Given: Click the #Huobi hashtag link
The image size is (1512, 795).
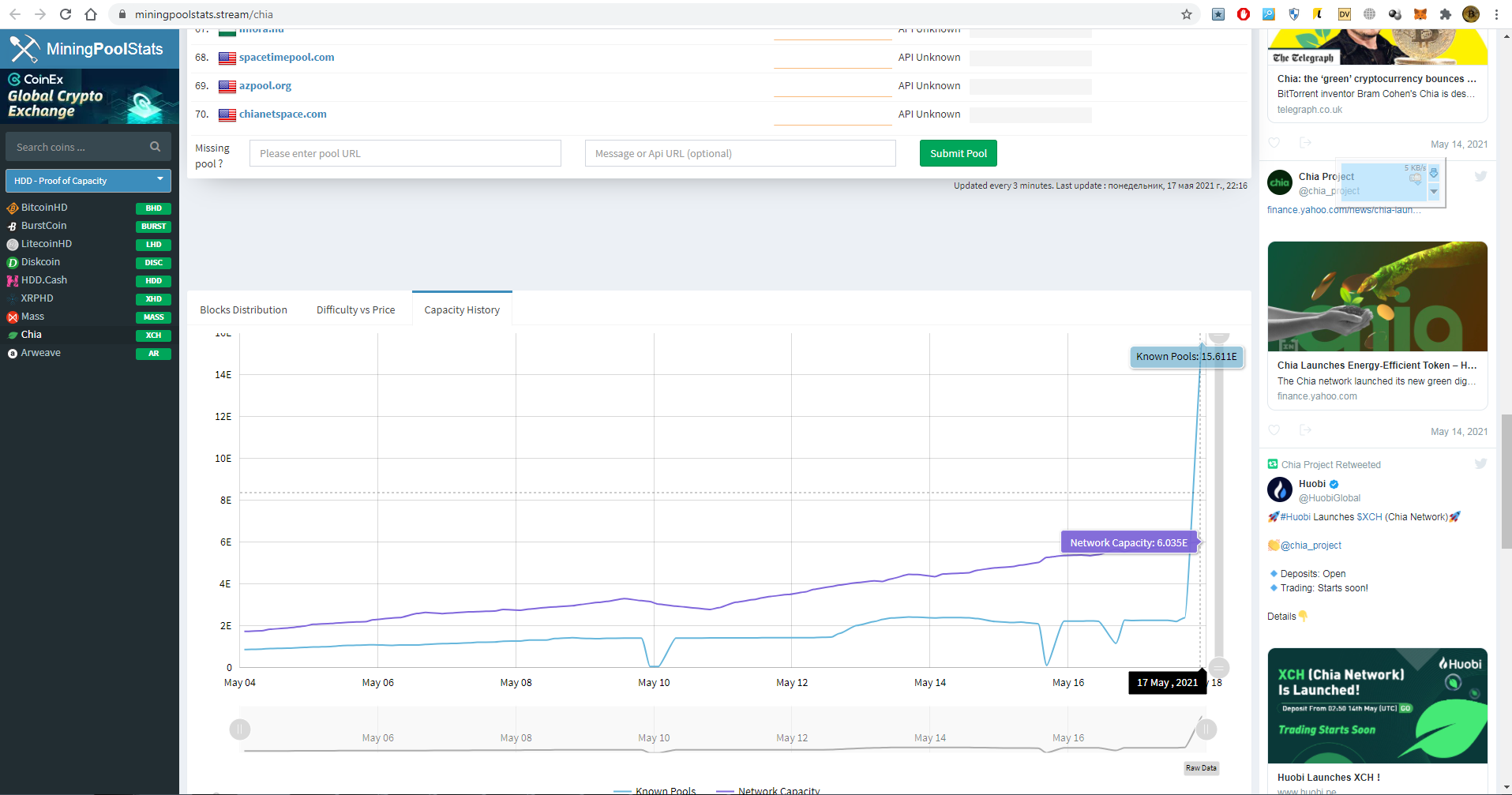Looking at the screenshot, I should 1295,517.
